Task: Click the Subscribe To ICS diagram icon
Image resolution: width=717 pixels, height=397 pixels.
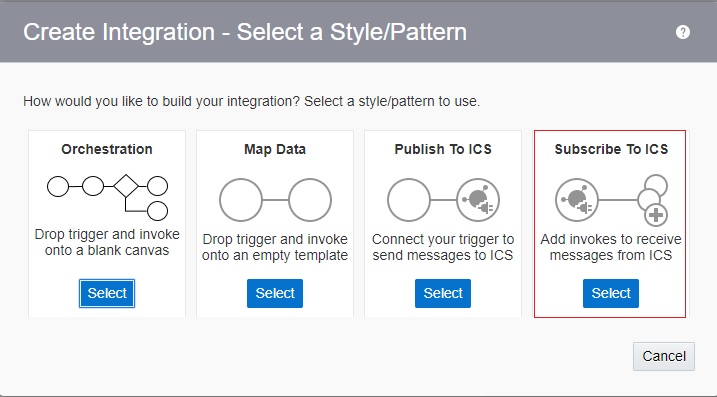Action: point(611,200)
